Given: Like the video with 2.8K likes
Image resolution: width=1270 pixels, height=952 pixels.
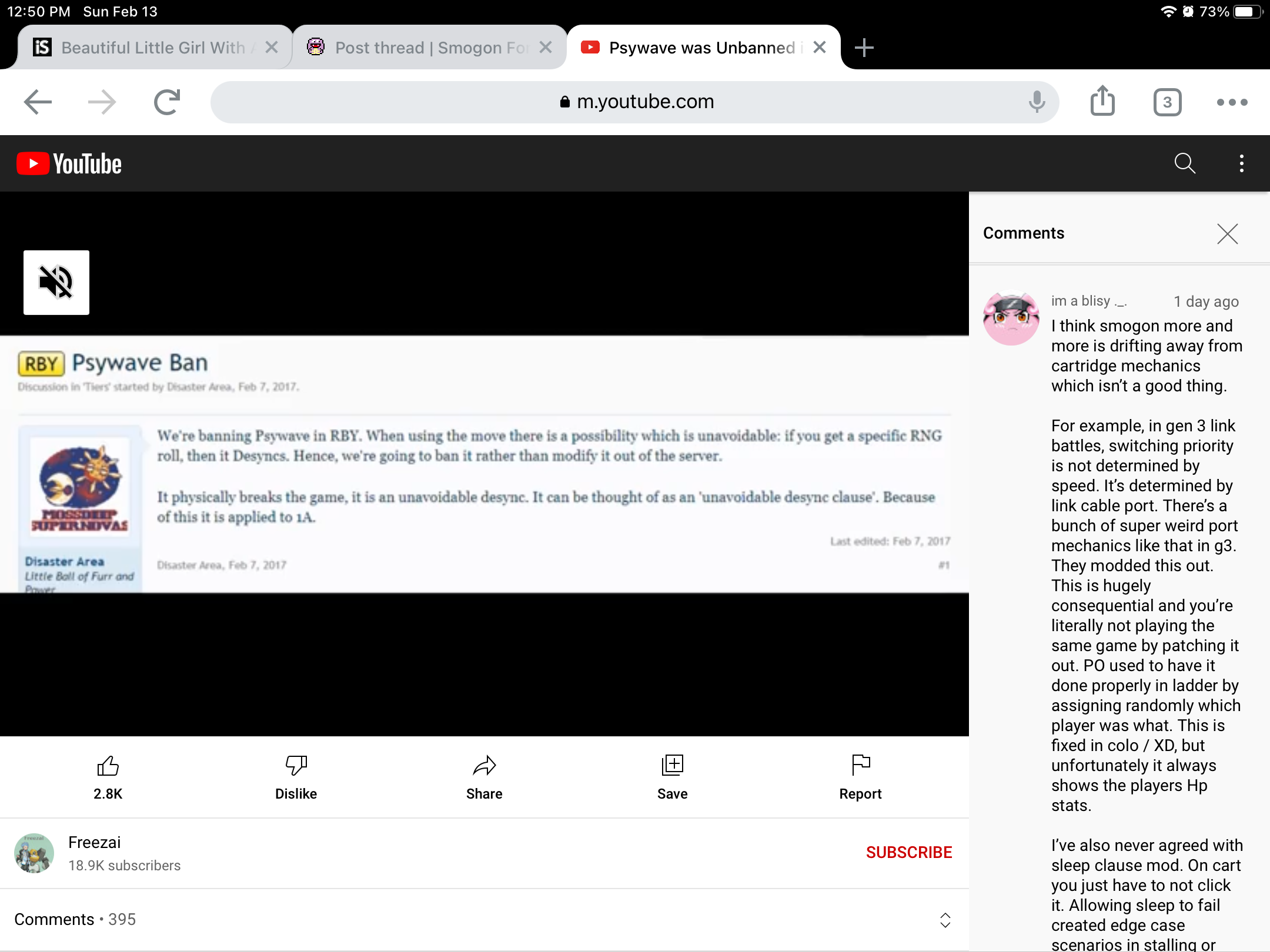Looking at the screenshot, I should 108,777.
